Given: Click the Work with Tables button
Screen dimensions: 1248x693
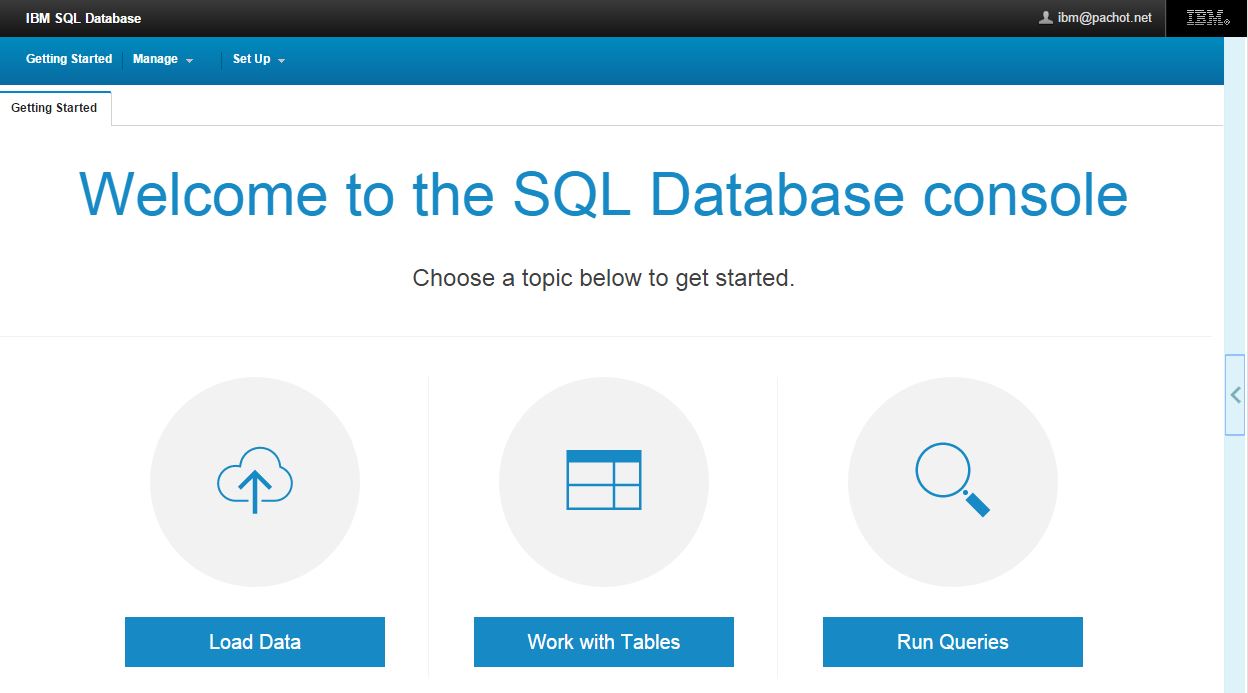Looking at the screenshot, I should (604, 642).
